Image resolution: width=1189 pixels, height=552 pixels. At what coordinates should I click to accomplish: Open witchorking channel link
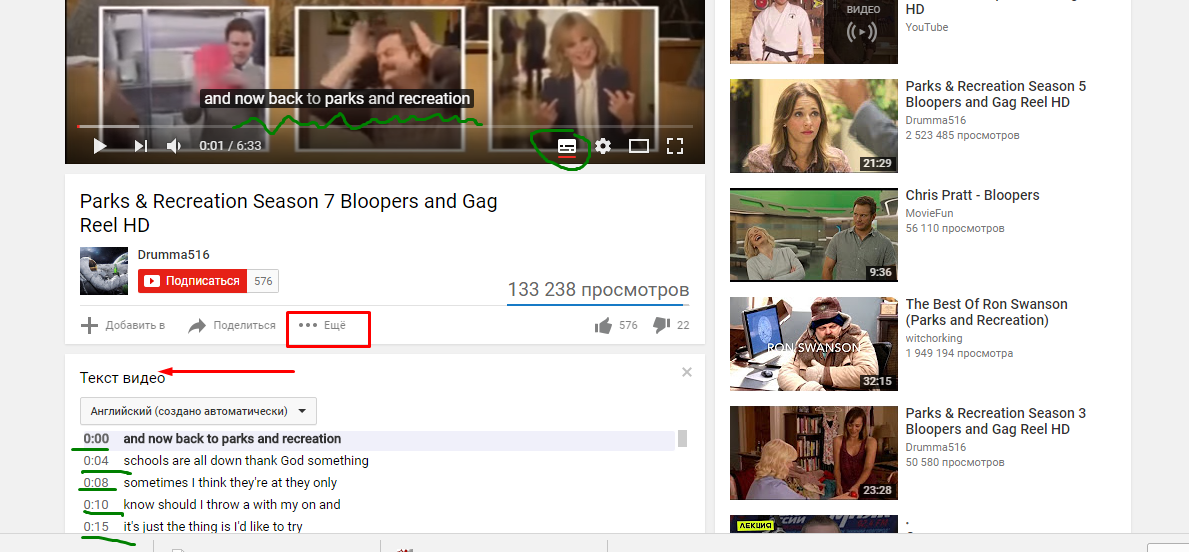coord(933,338)
